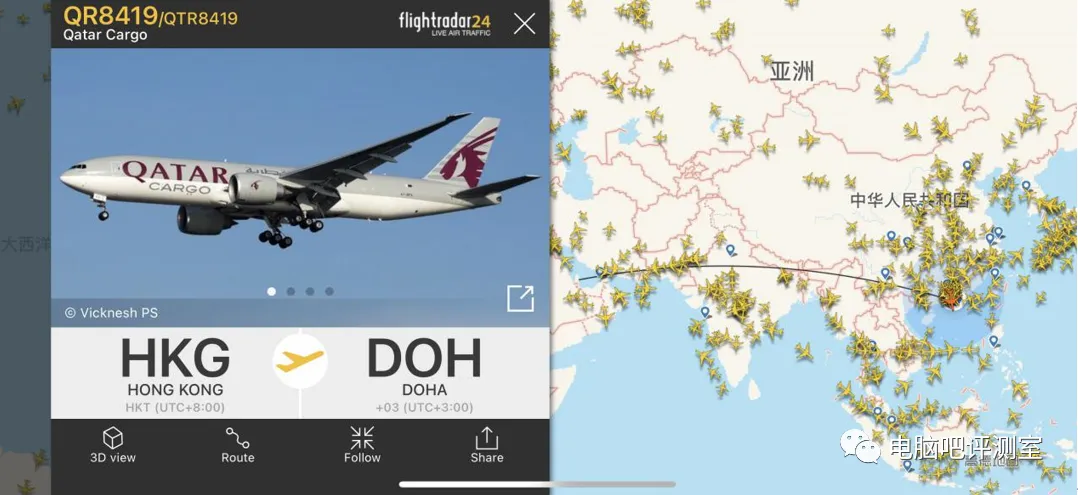Image resolution: width=1078 pixels, height=495 pixels.
Task: Select the second photo pagination dot
Action: click(291, 292)
